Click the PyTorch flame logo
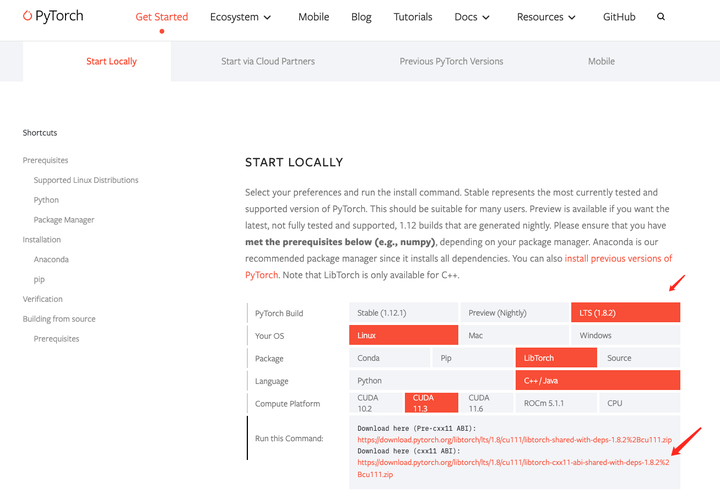This screenshot has height=493, width=720. [x=29, y=17]
